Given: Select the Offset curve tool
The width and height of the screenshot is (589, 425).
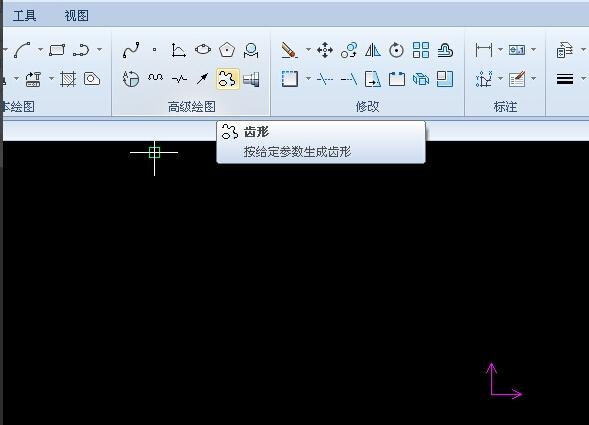Looking at the screenshot, I should pos(445,50).
